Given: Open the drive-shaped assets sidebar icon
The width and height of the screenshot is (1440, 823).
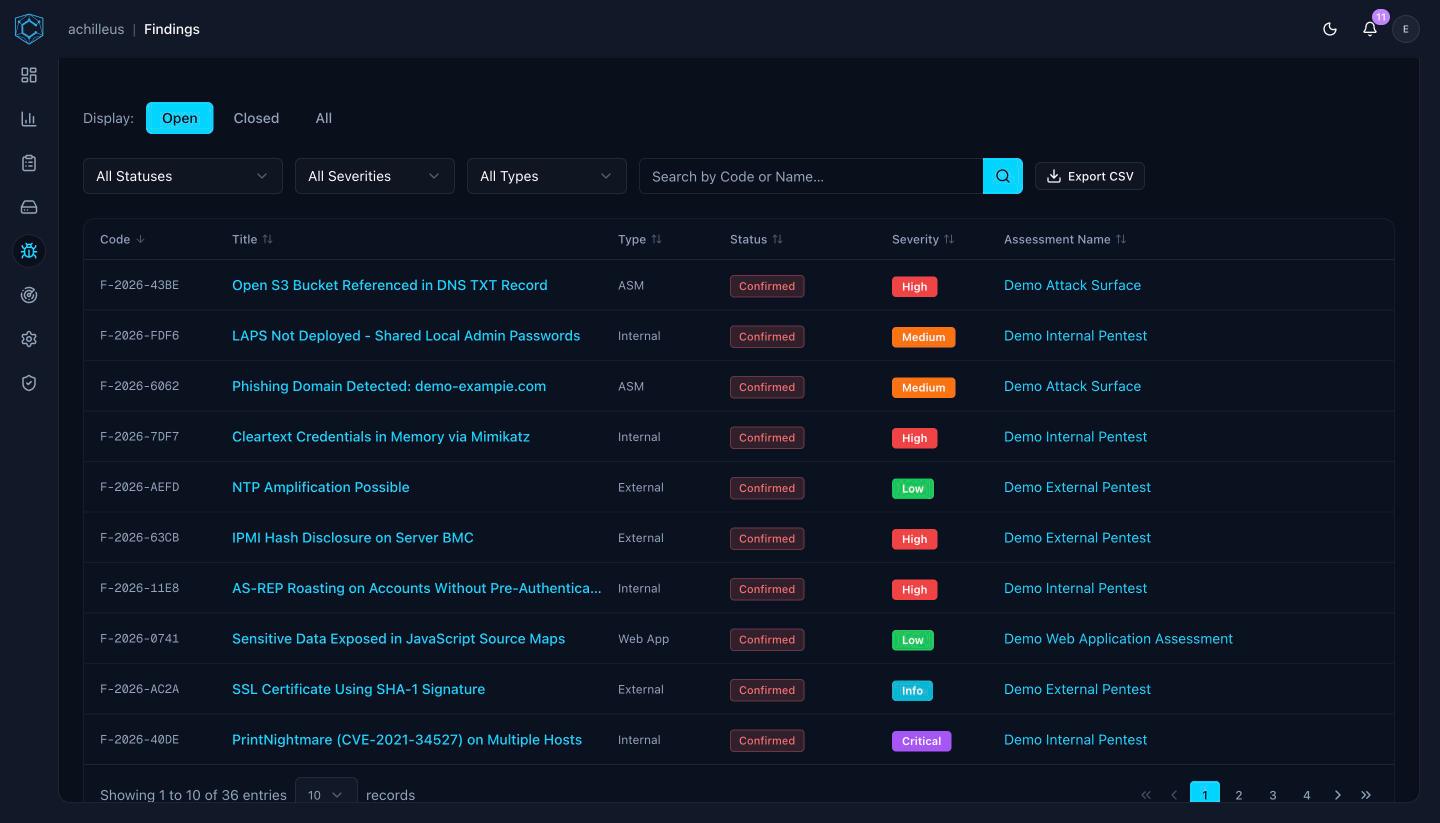Looking at the screenshot, I should point(29,207).
